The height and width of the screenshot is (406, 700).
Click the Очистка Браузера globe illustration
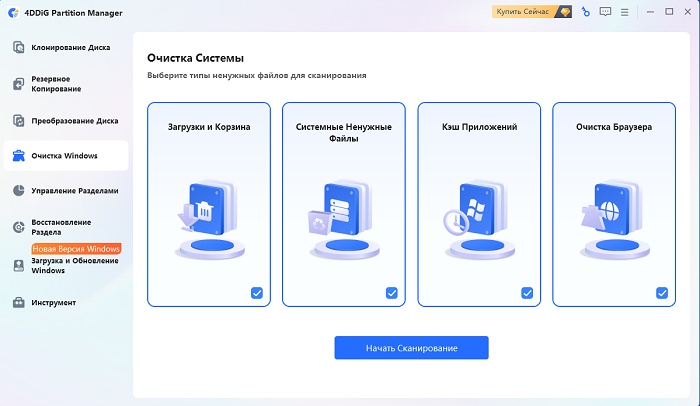pyautogui.click(x=614, y=220)
